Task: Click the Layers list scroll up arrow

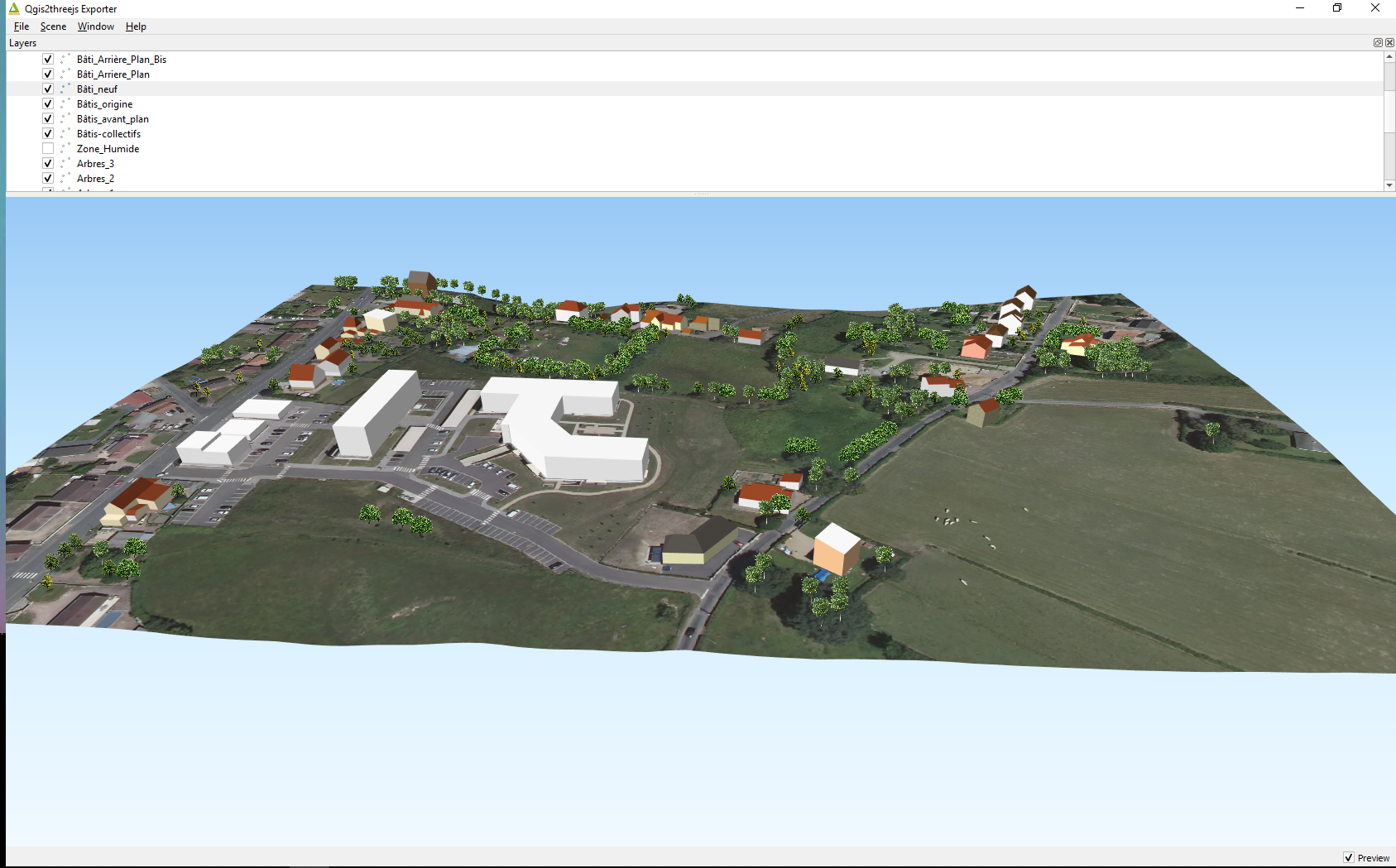Action: (x=1389, y=56)
